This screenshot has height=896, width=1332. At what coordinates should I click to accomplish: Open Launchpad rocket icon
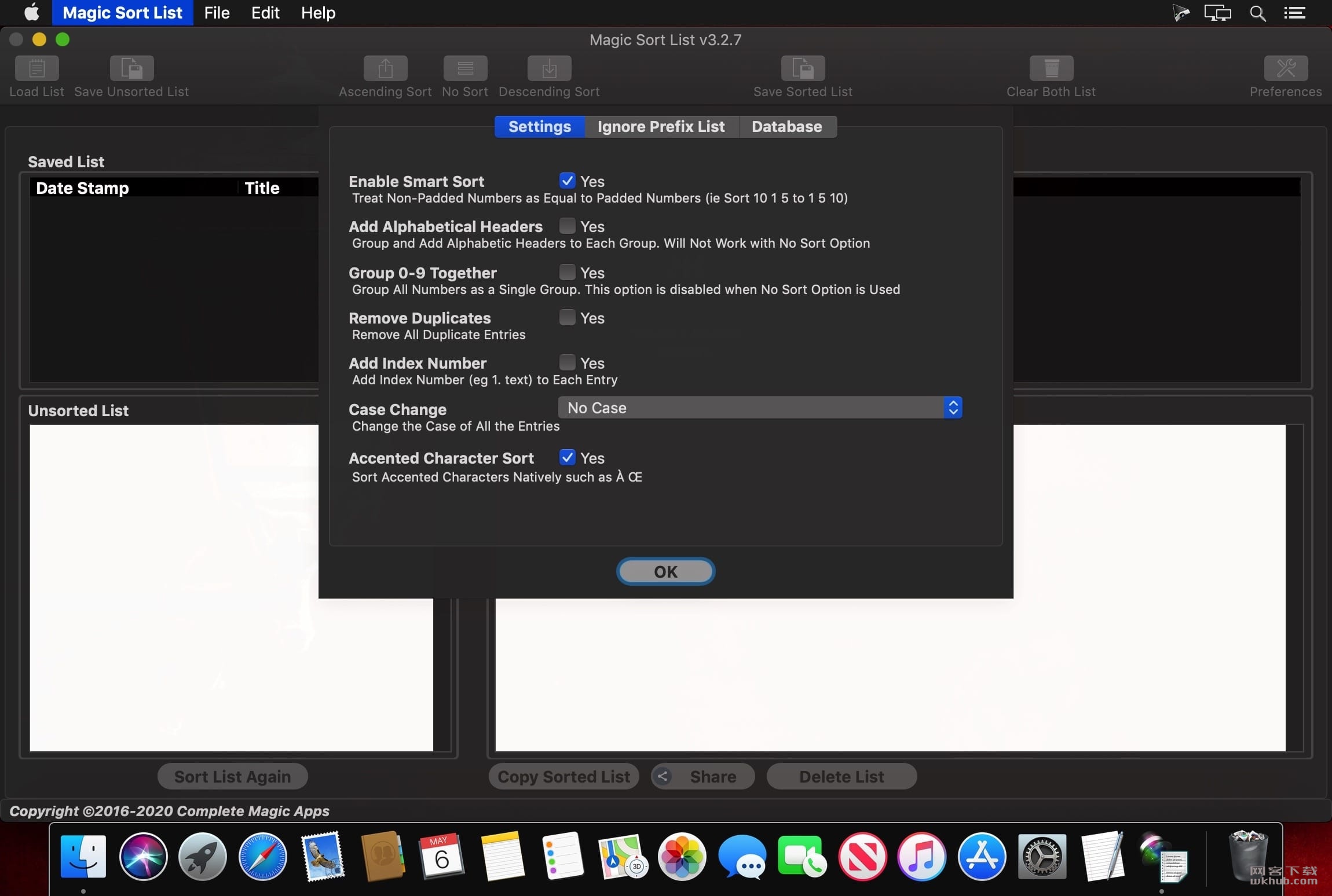click(x=203, y=857)
